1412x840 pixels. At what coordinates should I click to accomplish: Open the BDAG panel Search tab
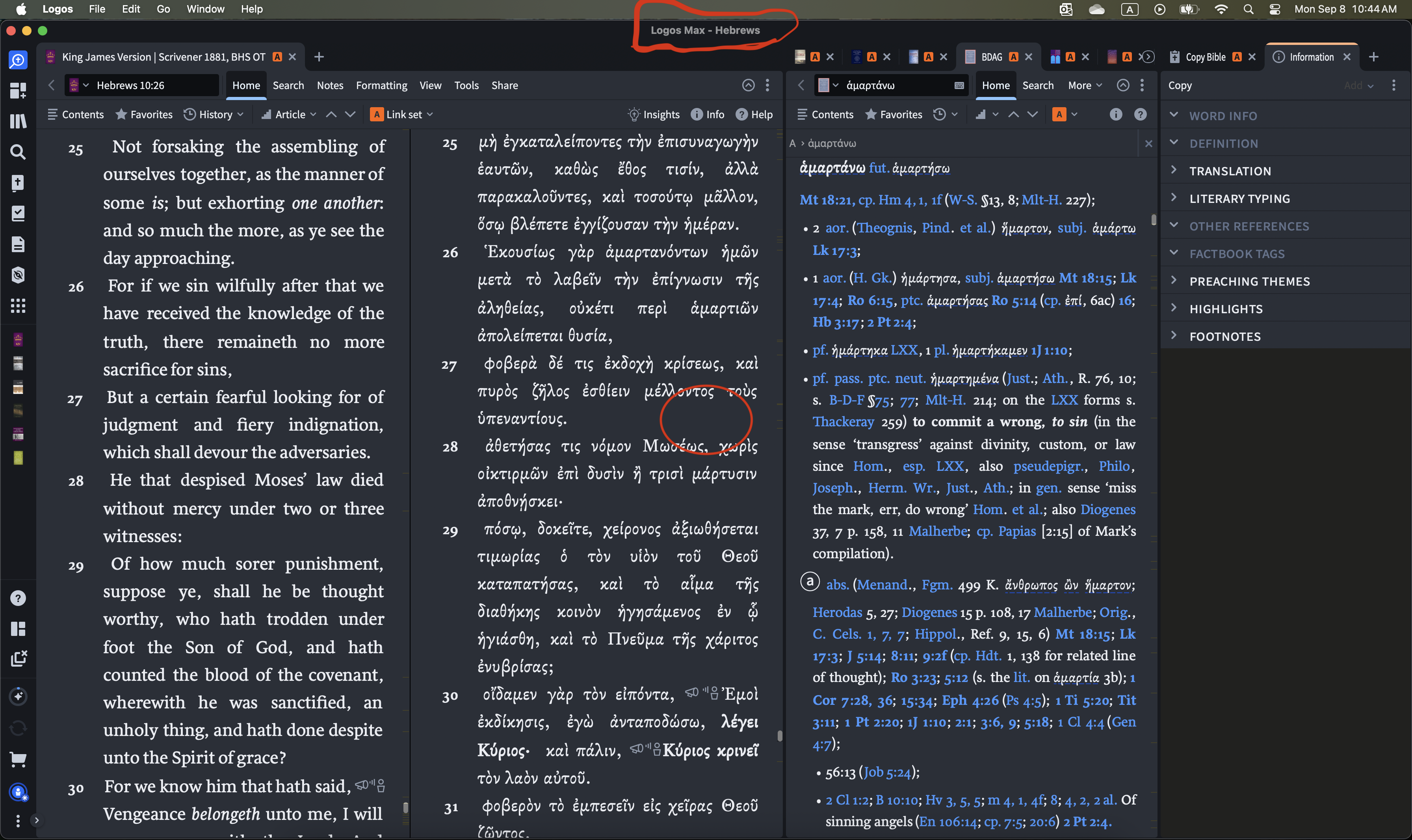click(1038, 85)
